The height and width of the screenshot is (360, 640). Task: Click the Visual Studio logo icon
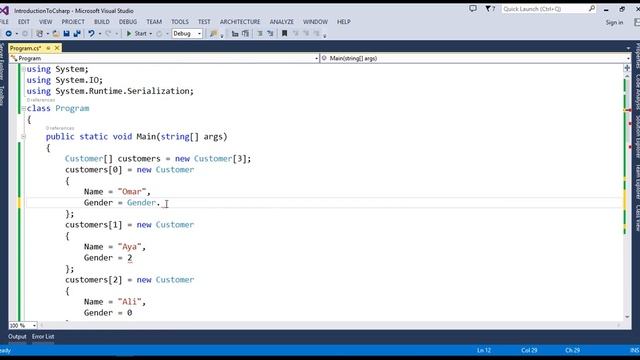(4, 11)
